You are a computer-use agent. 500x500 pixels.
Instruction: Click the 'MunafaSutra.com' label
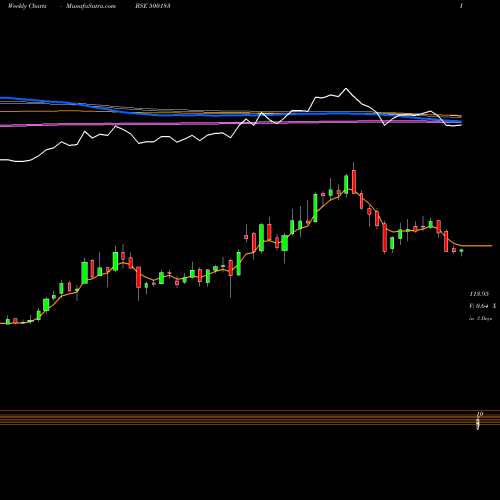pos(91,6)
